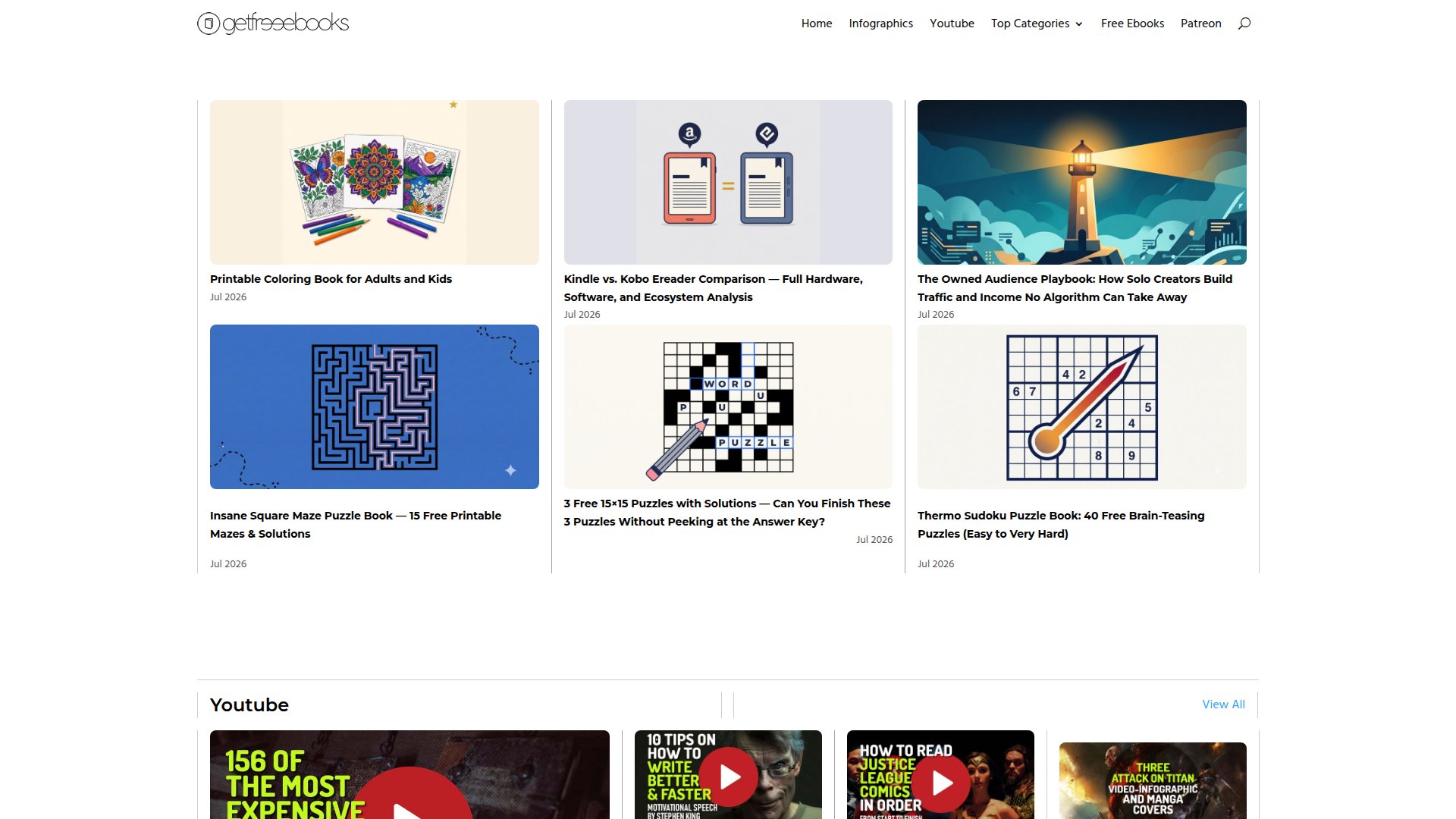This screenshot has width=1456, height=819.
Task: Click the coloring book pages thumbnail
Action: [375, 182]
